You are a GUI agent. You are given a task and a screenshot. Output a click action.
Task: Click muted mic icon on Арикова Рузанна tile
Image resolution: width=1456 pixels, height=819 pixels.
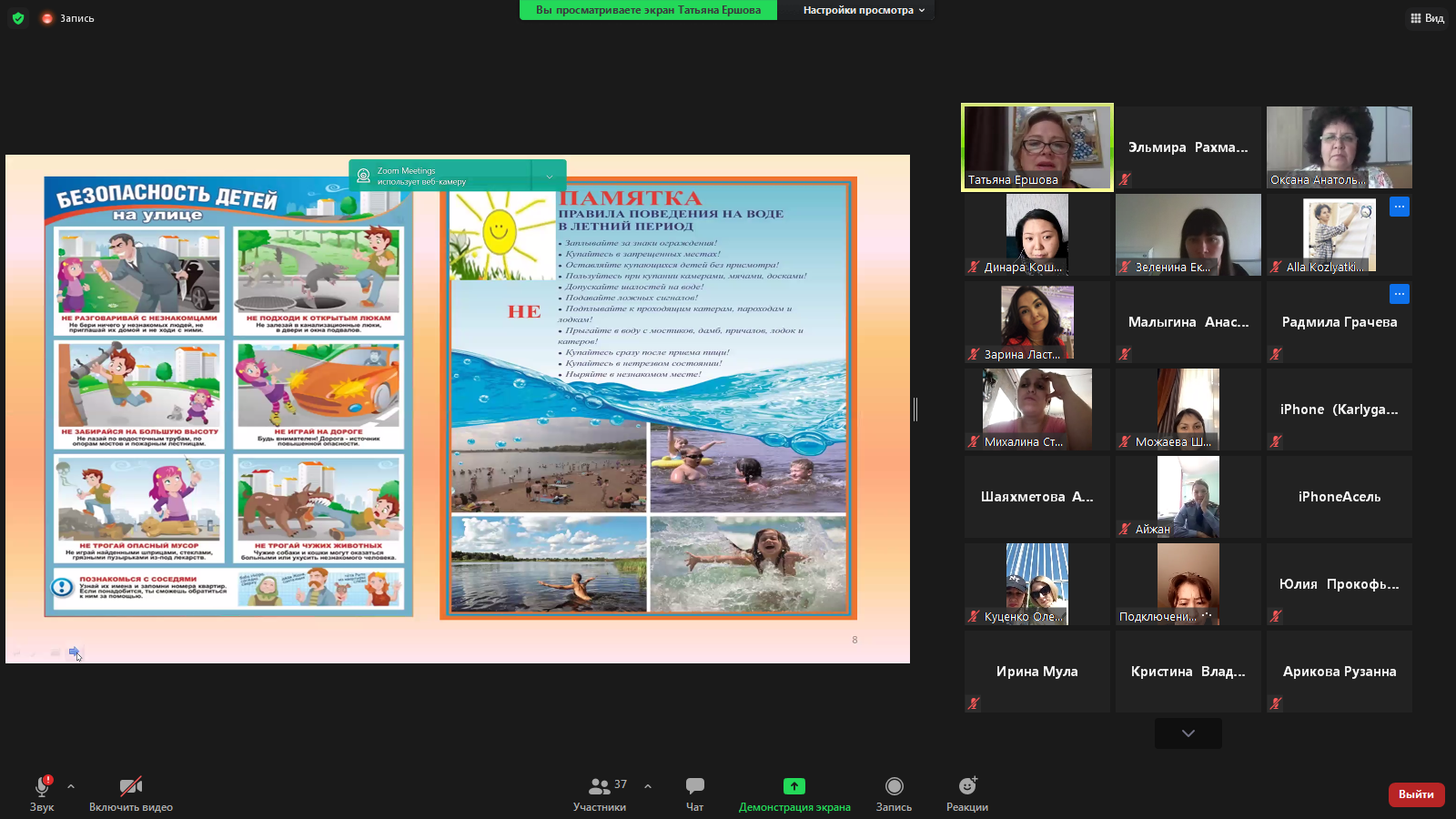pos(1276,703)
